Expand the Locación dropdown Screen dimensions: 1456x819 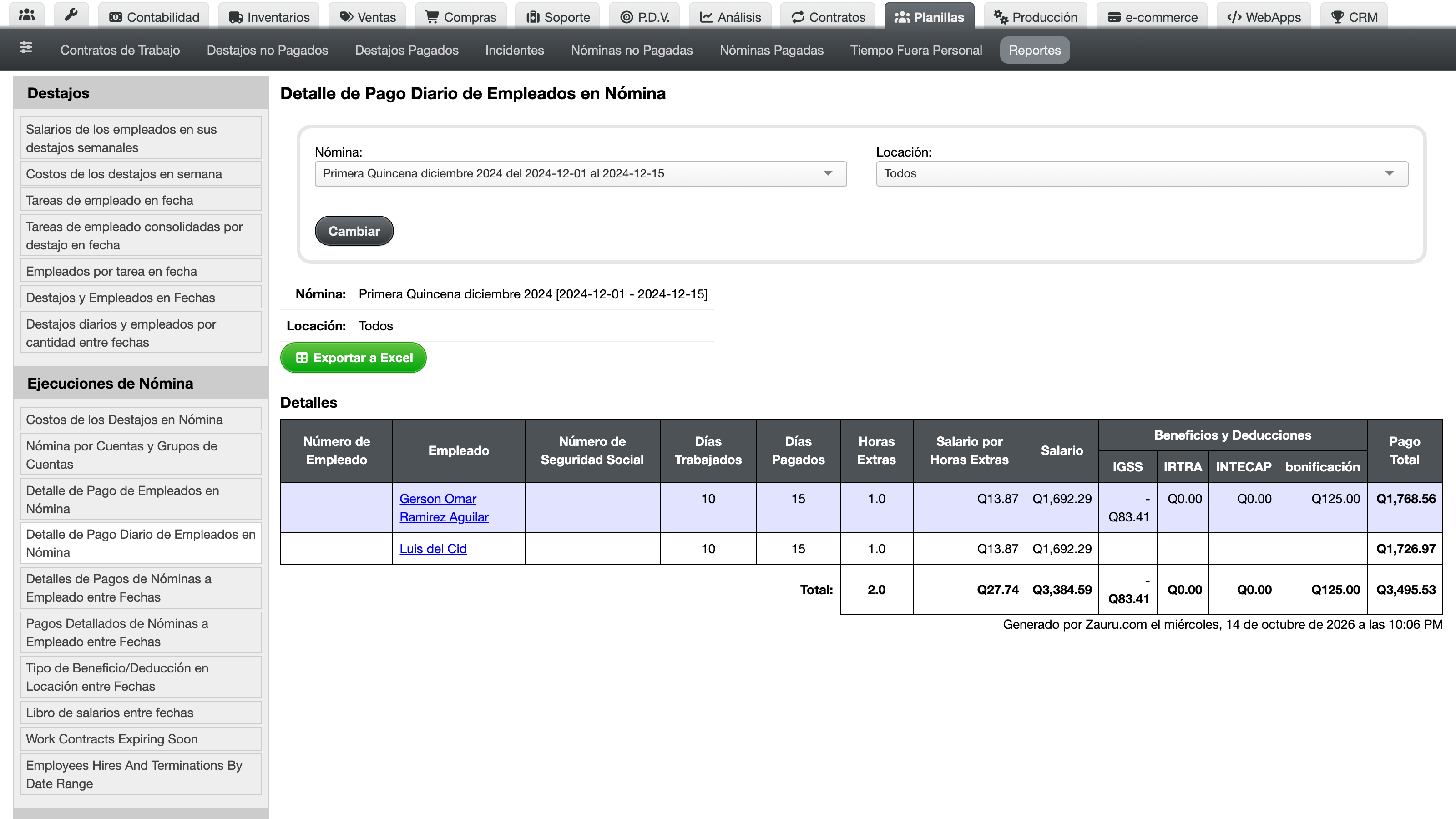[1142, 173]
